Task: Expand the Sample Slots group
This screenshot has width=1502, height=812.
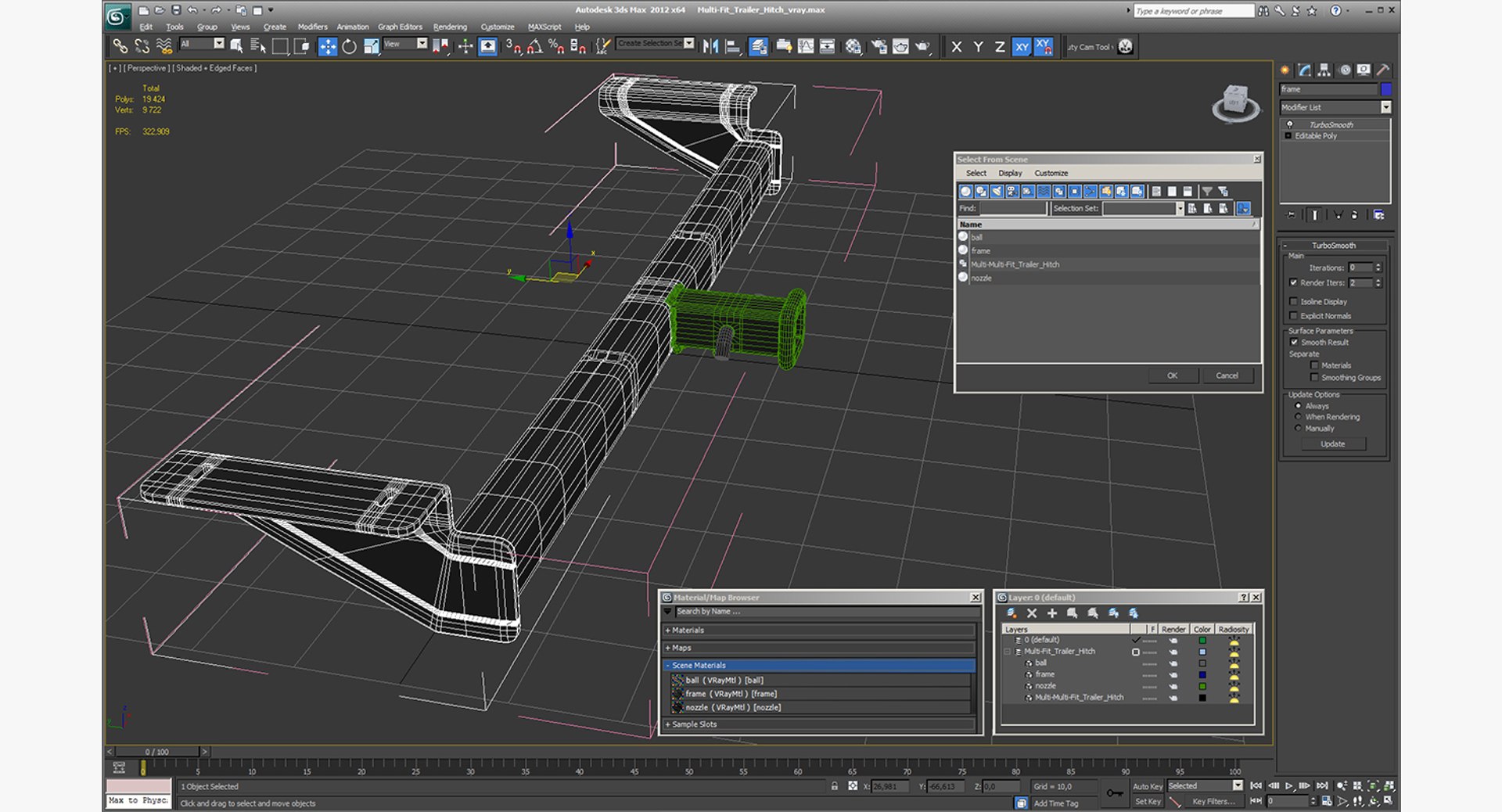Action: point(819,724)
